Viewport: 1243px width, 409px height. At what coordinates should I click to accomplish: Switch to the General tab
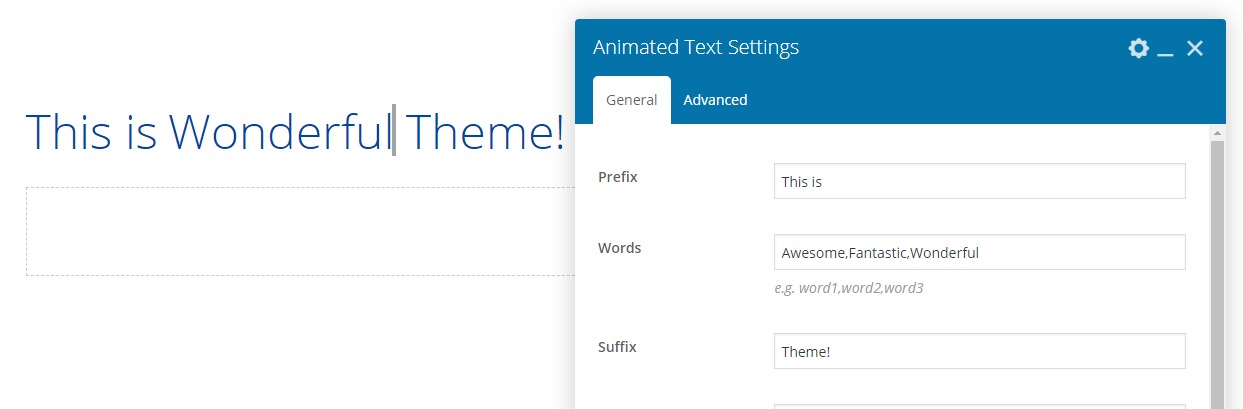click(x=631, y=100)
